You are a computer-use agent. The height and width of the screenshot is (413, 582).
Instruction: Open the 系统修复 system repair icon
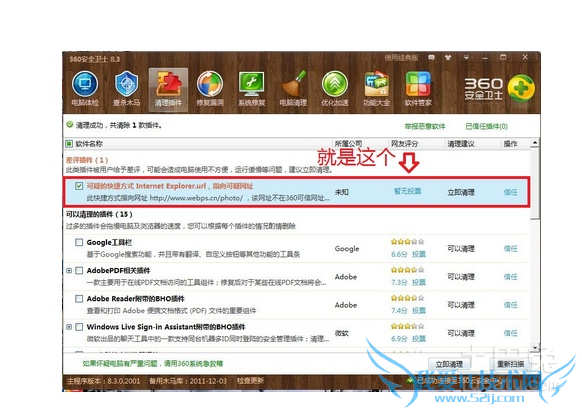pyautogui.click(x=251, y=89)
